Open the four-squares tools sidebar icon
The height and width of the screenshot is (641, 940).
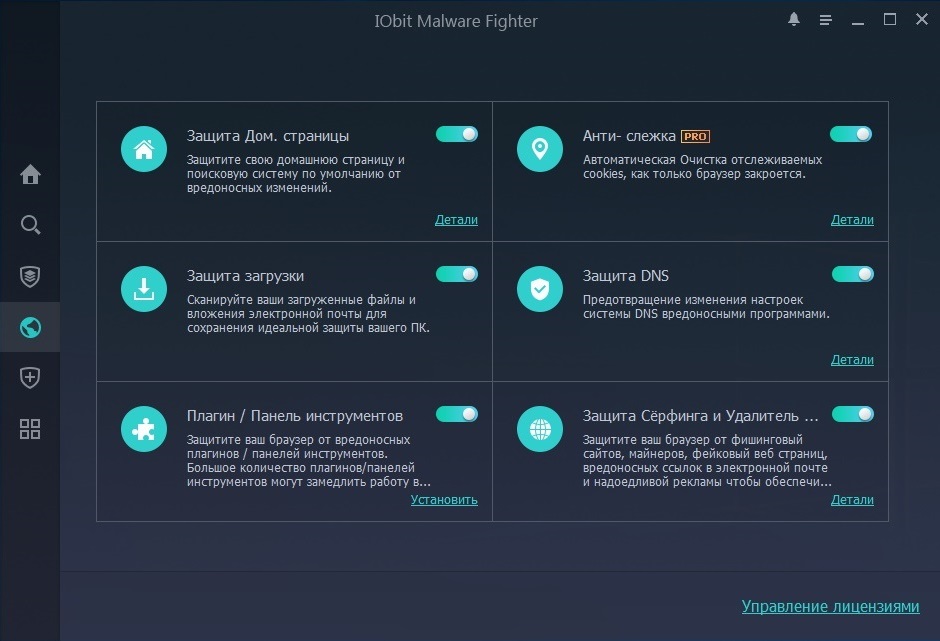click(x=30, y=429)
